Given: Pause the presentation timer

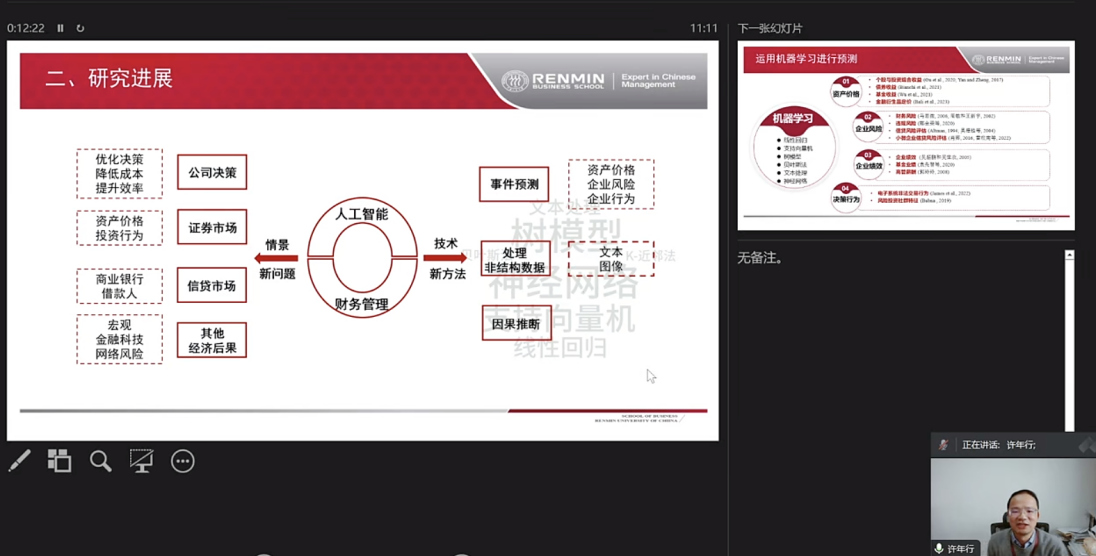Looking at the screenshot, I should (60, 28).
